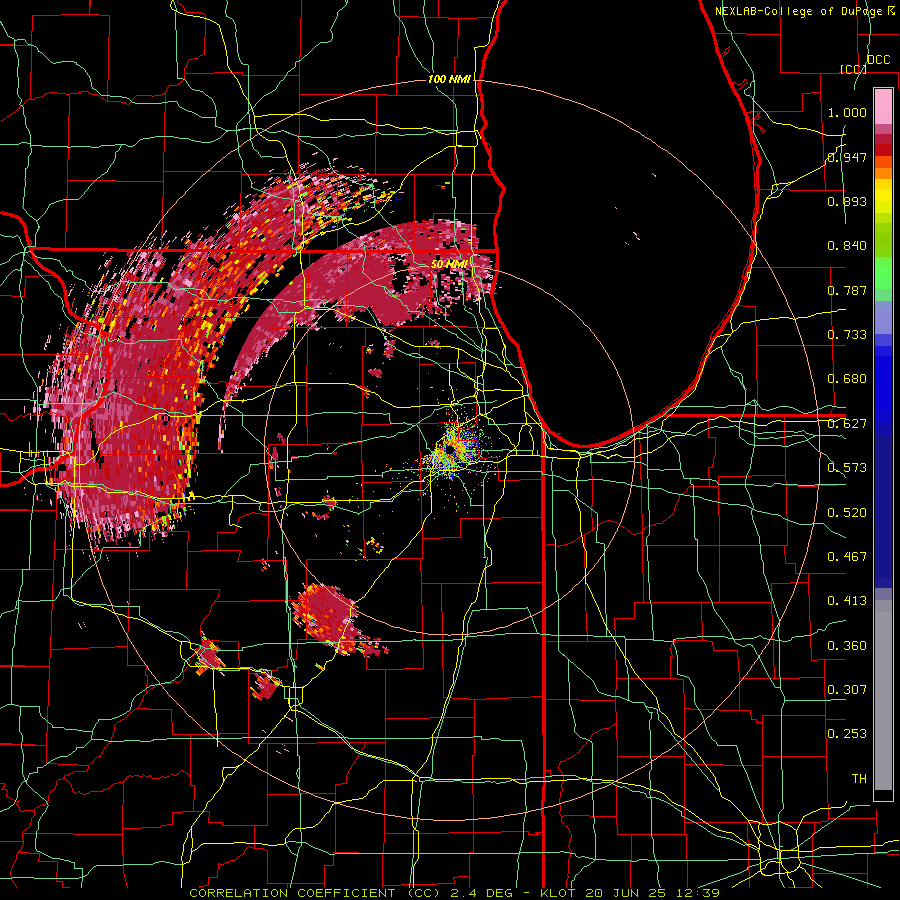
Task: Click the 0.733 scale value
Action: 847,335
